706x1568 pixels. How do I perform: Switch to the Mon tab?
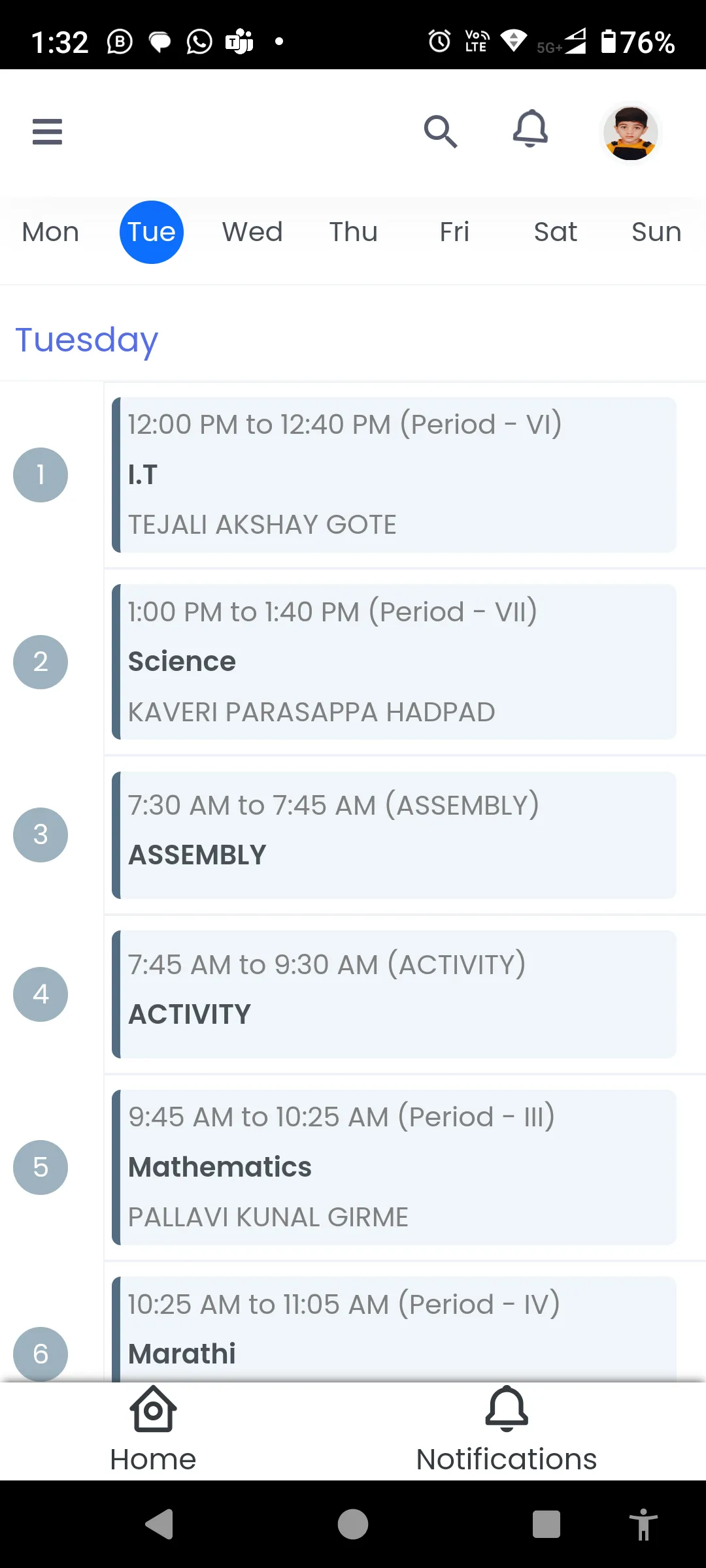click(50, 232)
